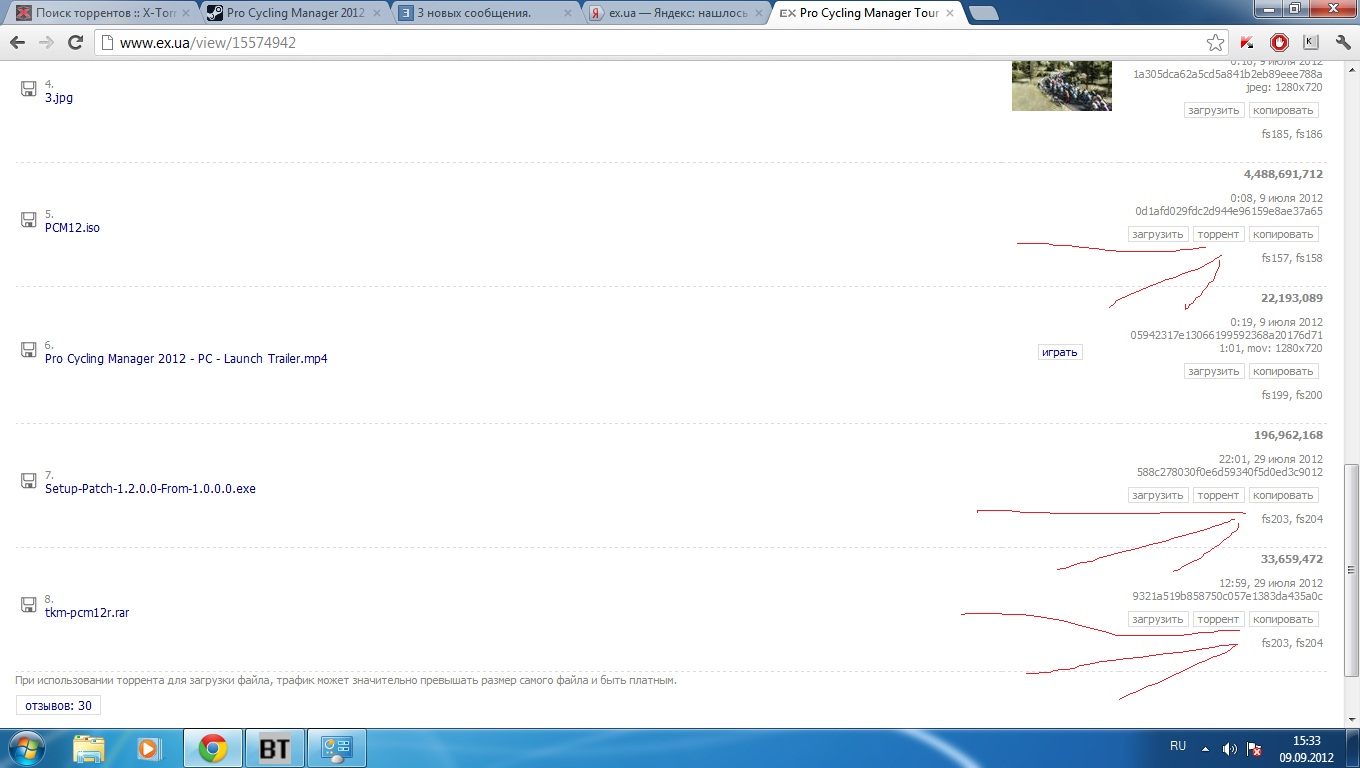Viewport: 1360px width, 768px height.
Task: Open the Windows Start menu
Action: coord(27,748)
